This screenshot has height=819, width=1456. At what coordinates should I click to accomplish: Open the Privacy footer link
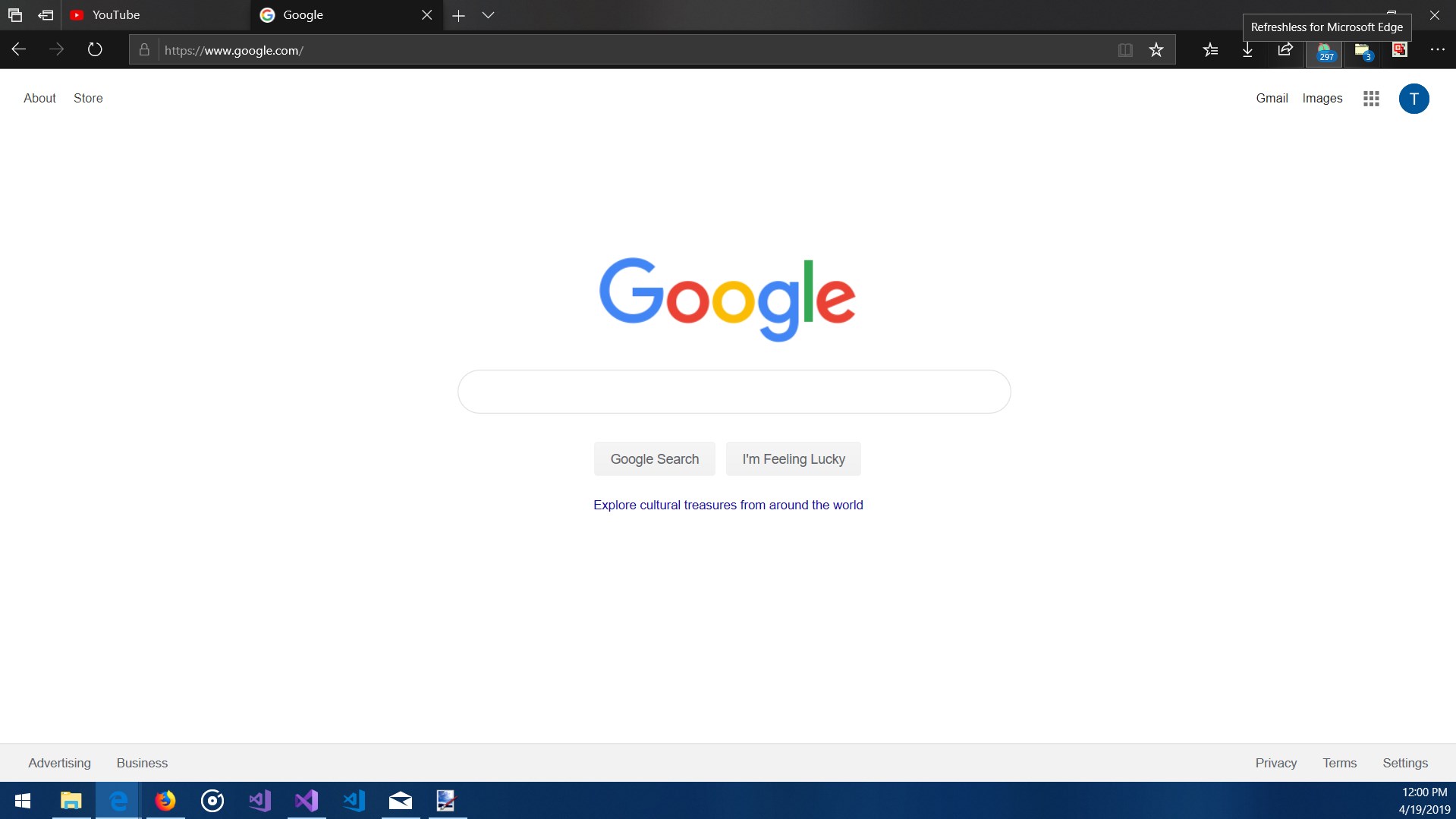pos(1276,764)
